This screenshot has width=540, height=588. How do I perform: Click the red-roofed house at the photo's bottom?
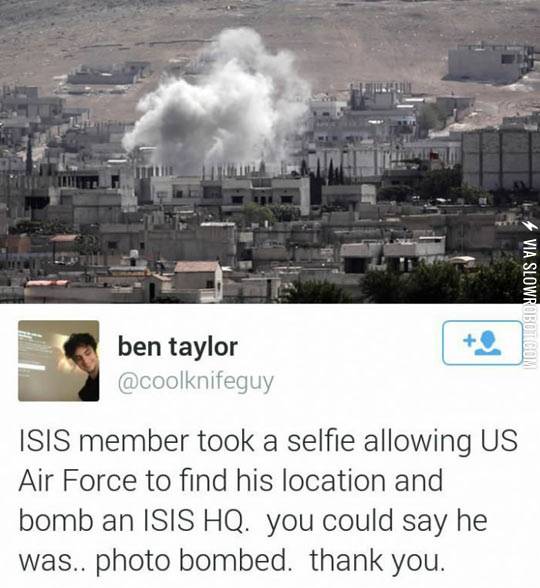point(198,279)
